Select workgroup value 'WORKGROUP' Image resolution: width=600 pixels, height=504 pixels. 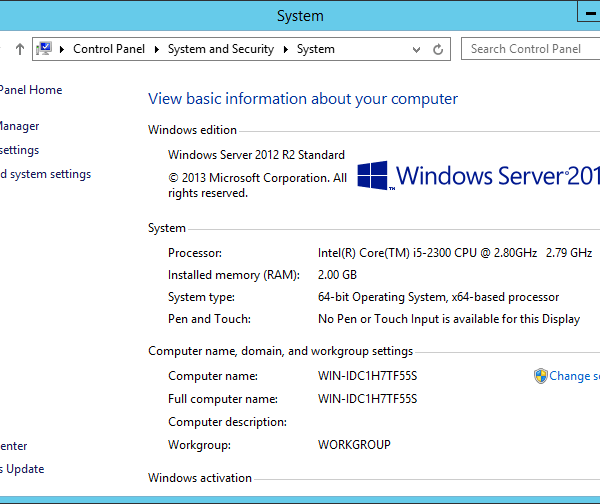[354, 445]
